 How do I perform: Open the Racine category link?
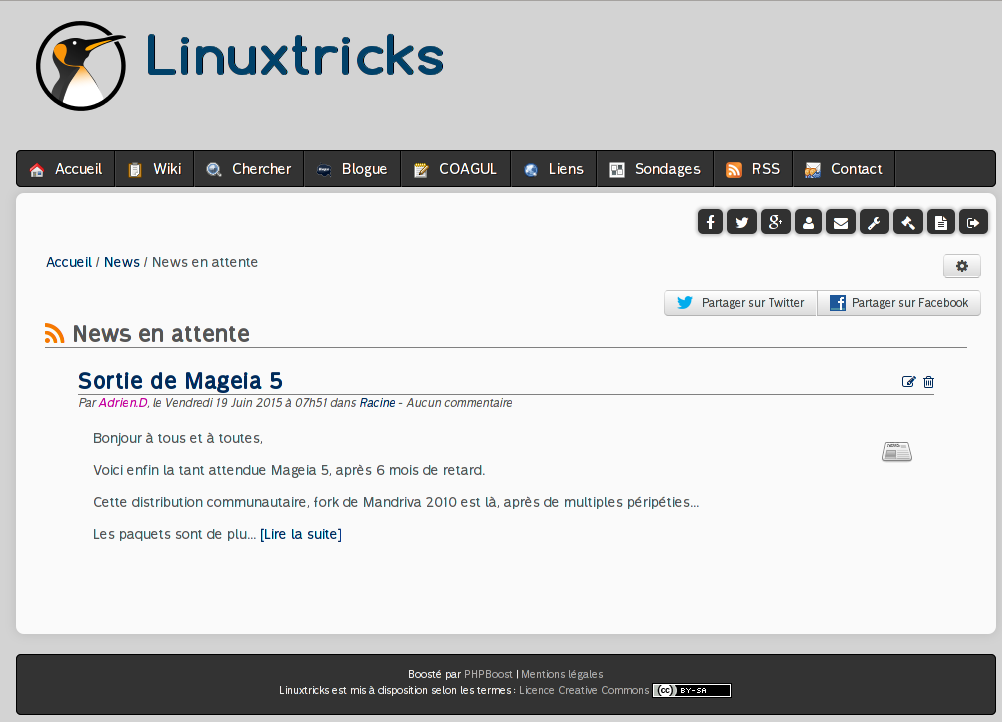click(x=377, y=403)
